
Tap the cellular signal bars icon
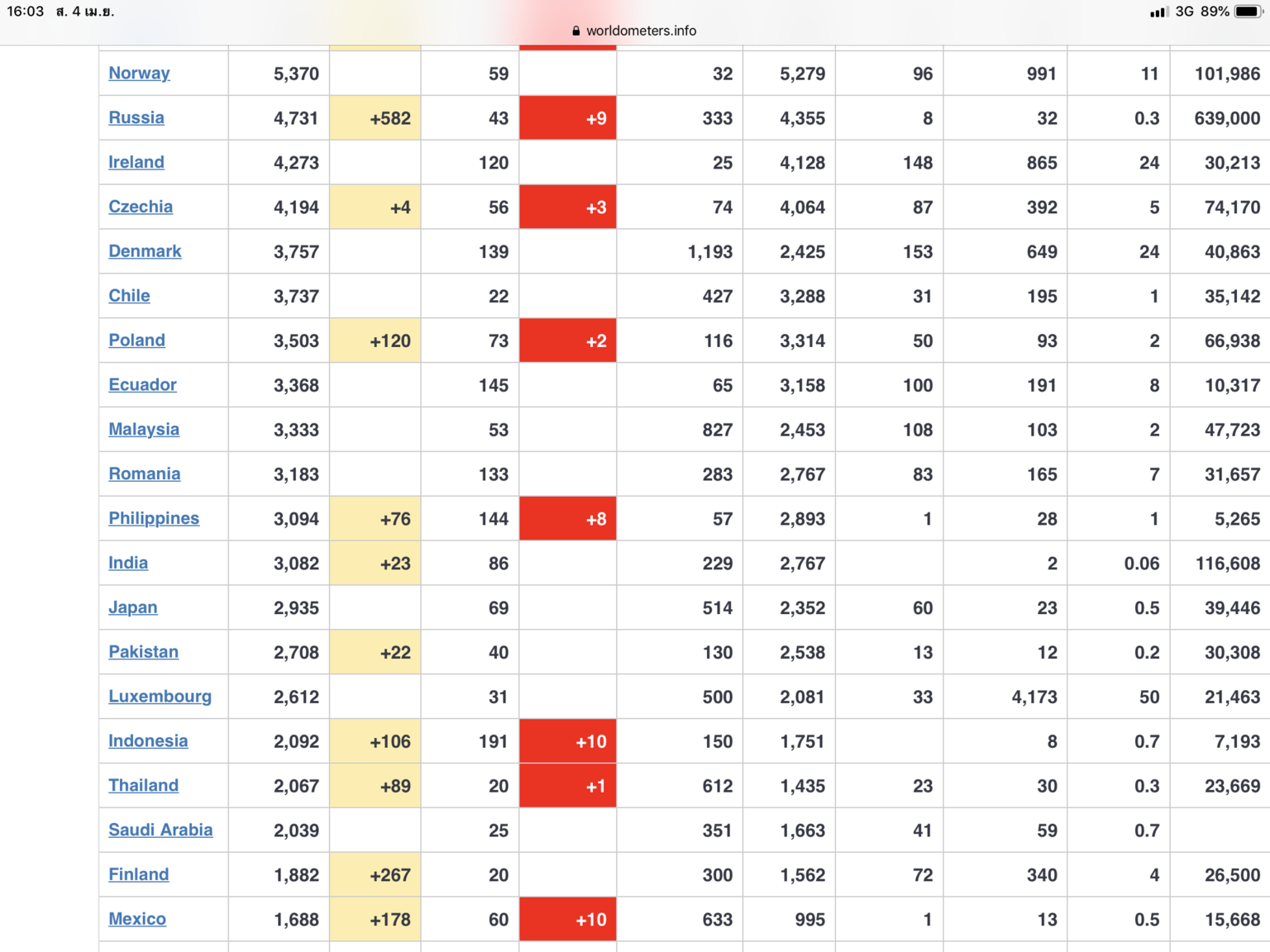tap(1158, 12)
